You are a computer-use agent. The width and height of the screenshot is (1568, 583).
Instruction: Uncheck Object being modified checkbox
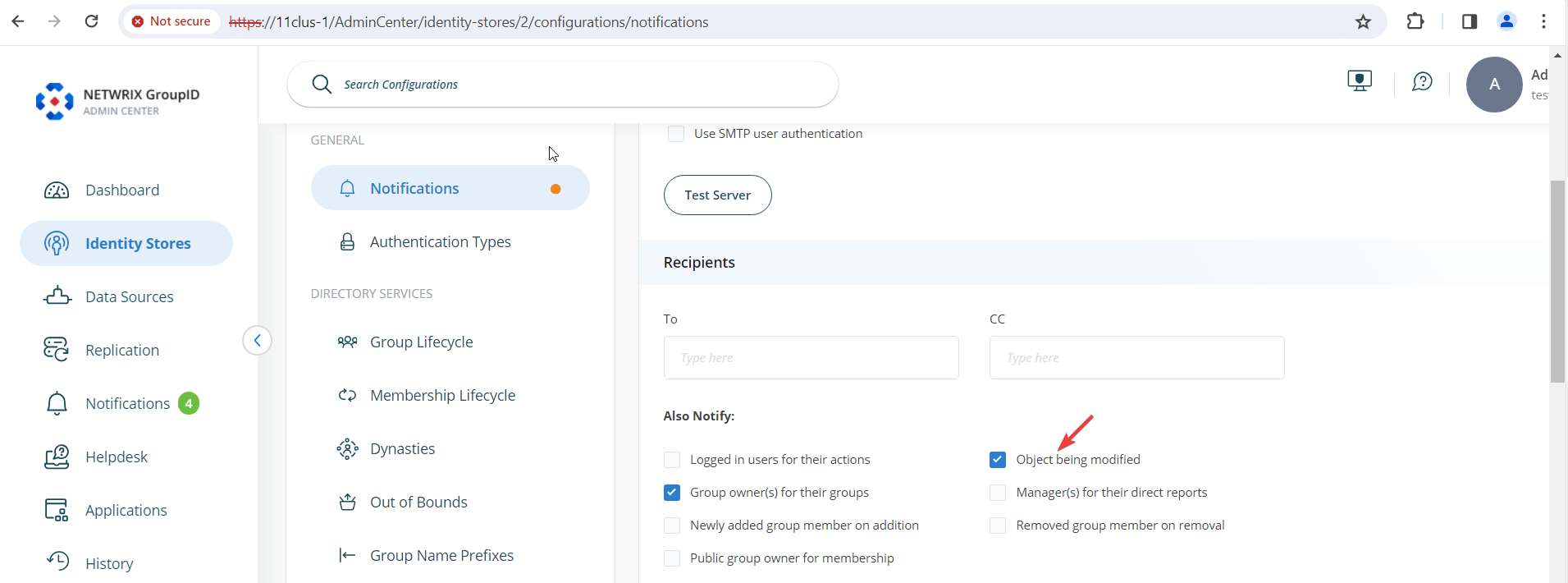998,460
